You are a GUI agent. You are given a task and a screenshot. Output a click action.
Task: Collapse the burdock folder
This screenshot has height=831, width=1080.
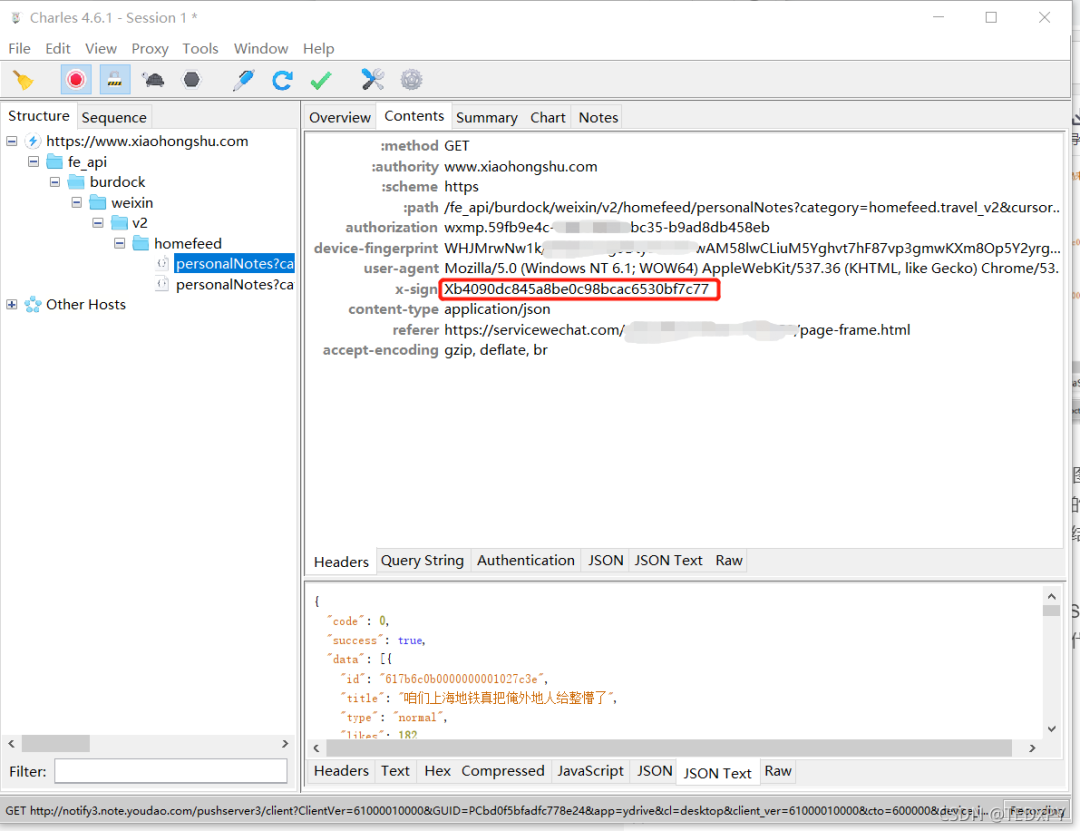55,182
